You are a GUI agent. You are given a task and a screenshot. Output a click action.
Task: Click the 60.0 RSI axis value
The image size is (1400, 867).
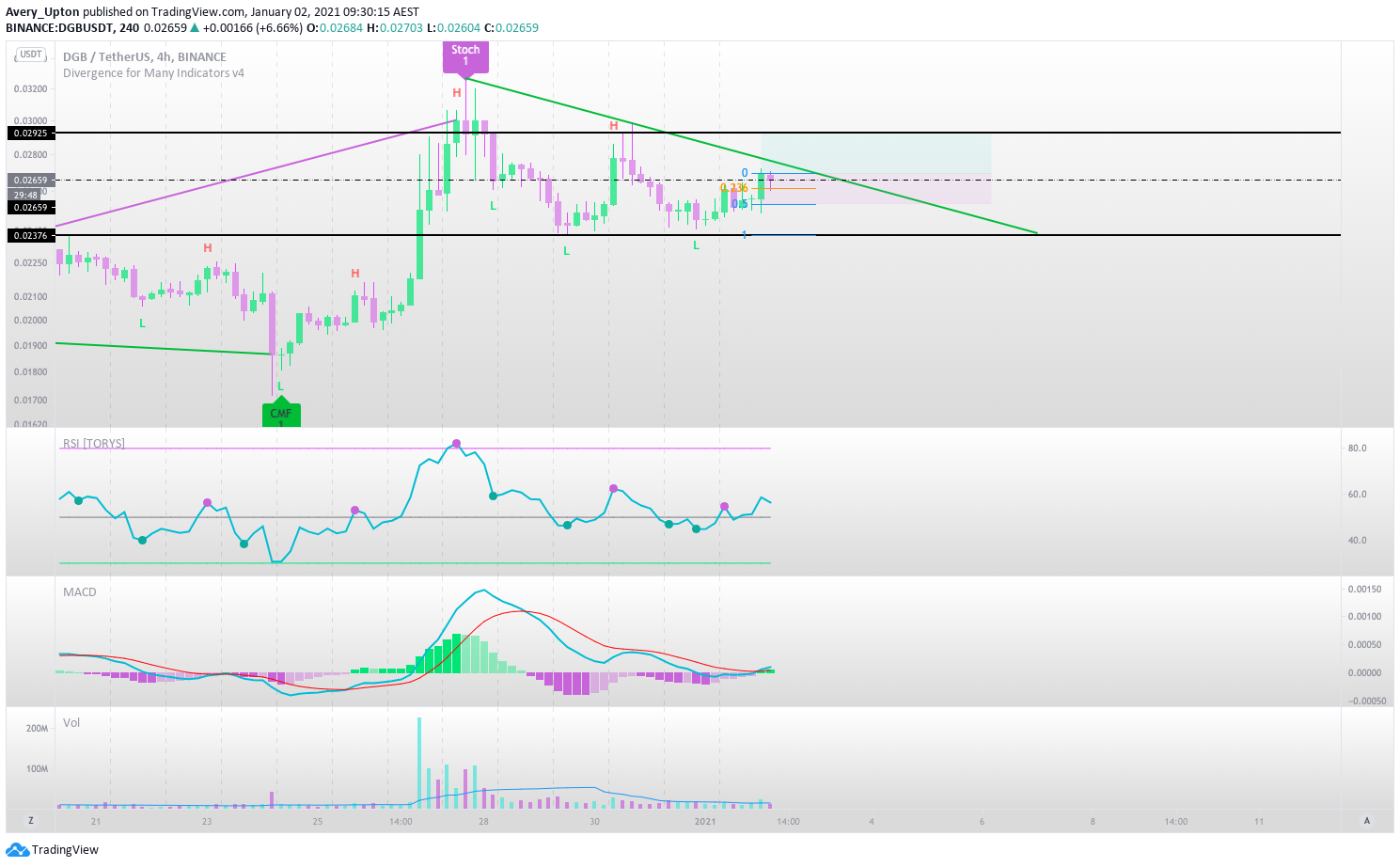1357,494
